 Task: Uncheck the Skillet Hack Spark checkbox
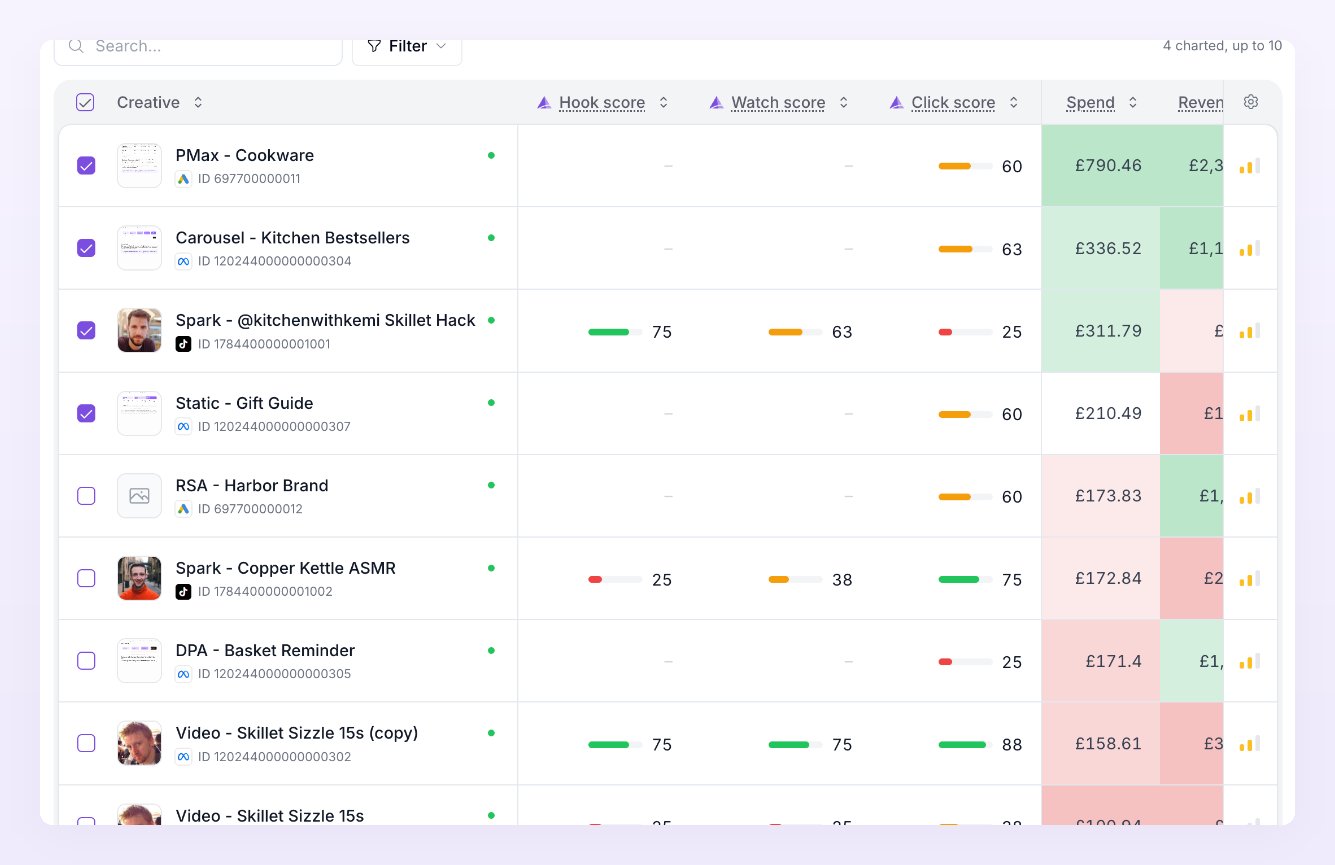tap(86, 330)
